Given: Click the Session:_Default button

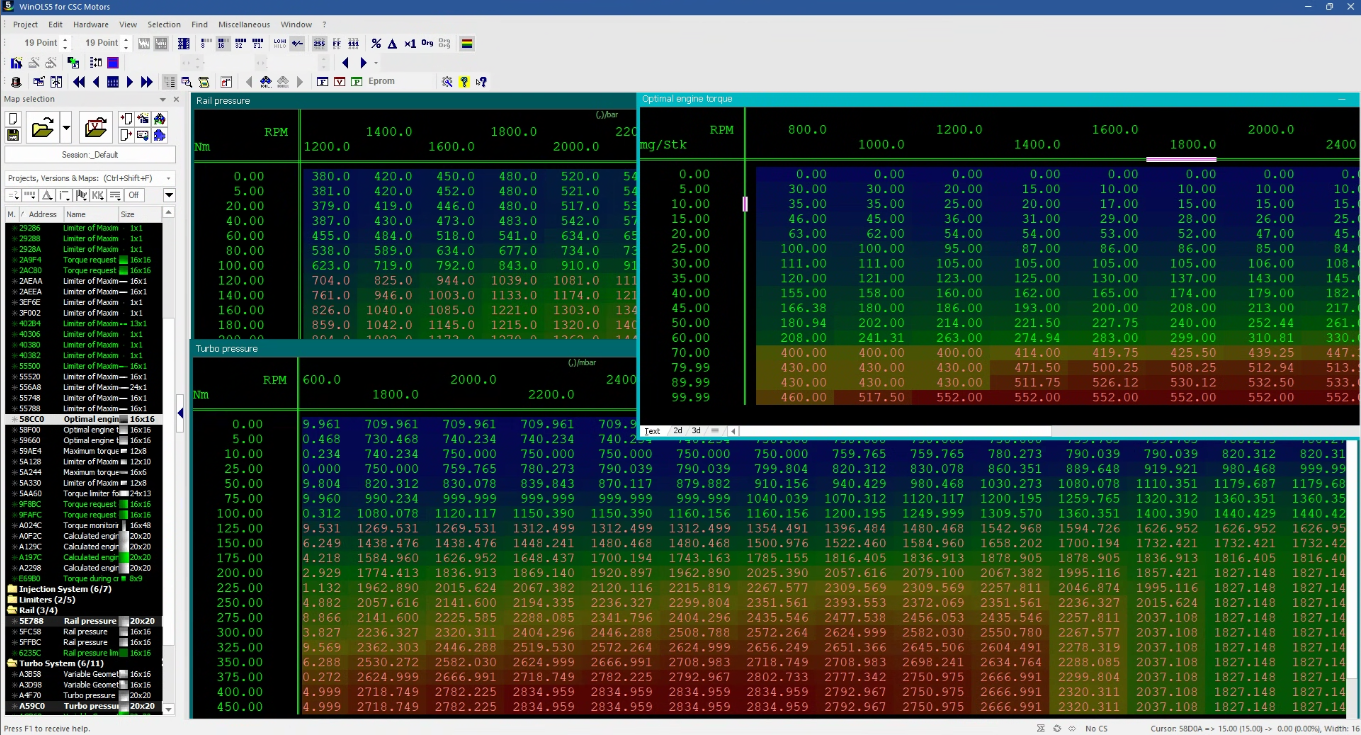Looking at the screenshot, I should pos(90,155).
